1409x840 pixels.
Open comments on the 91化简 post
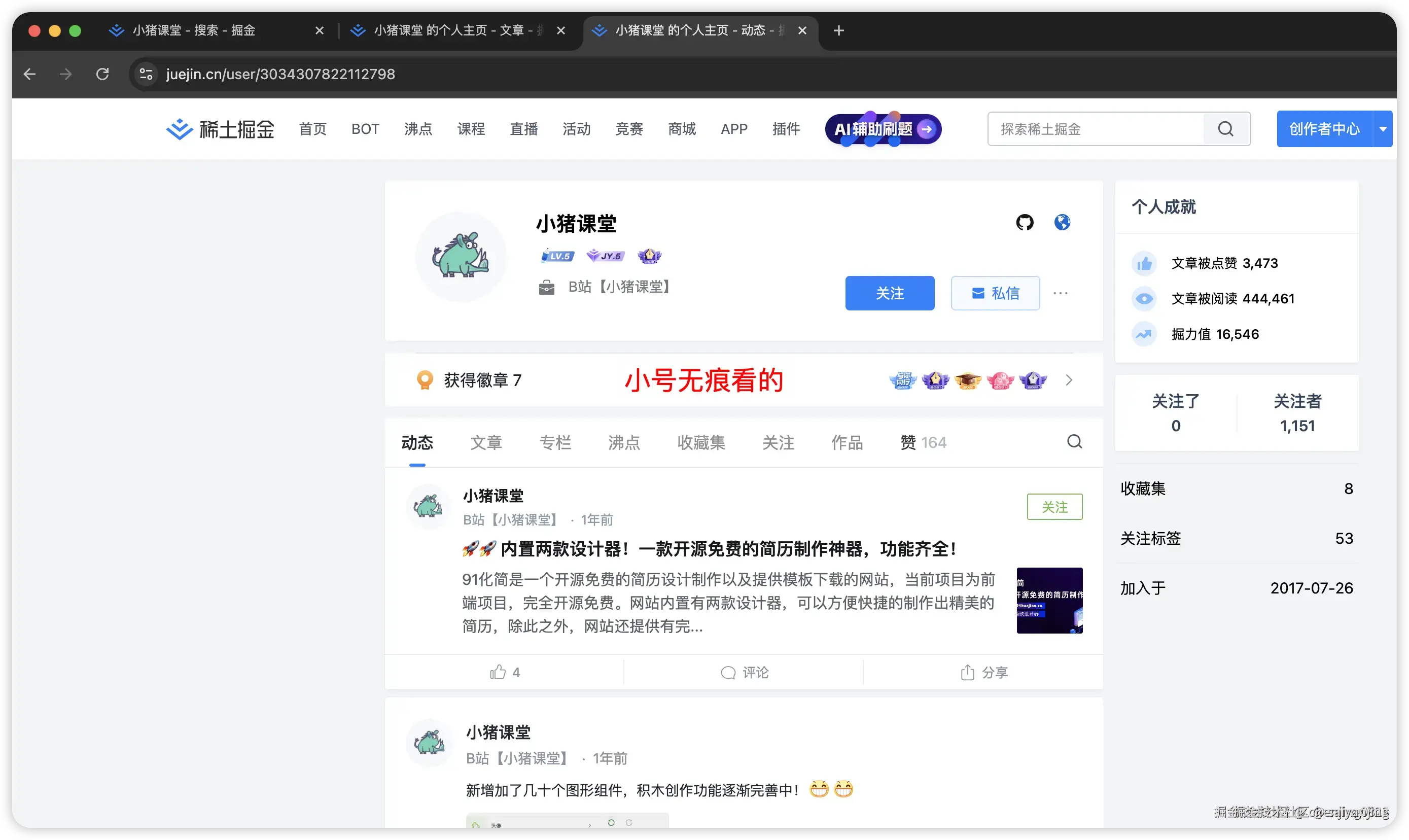coord(746,672)
